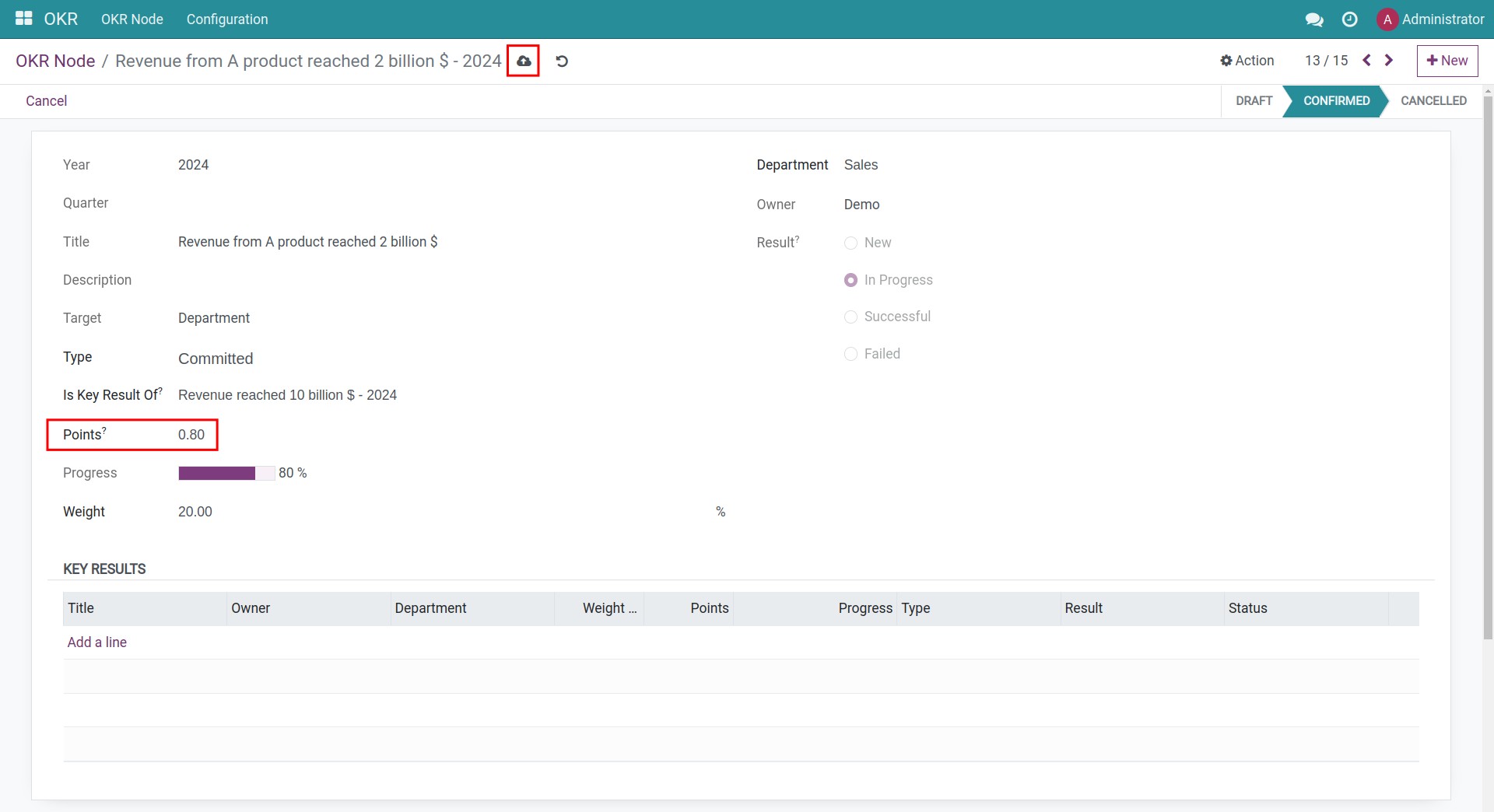Viewport: 1494px width, 812px height.
Task: Switch status to Draft stage
Action: (x=1254, y=101)
